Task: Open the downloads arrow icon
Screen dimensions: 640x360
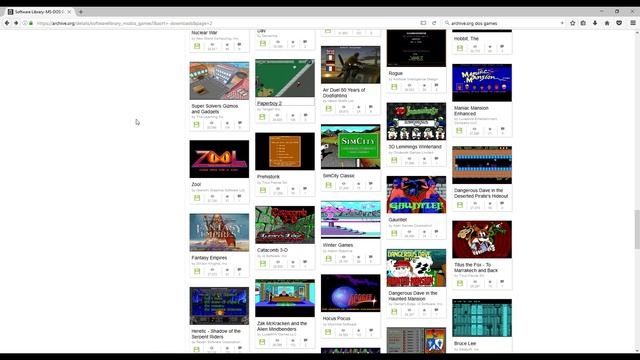Action: pyautogui.click(x=595, y=23)
